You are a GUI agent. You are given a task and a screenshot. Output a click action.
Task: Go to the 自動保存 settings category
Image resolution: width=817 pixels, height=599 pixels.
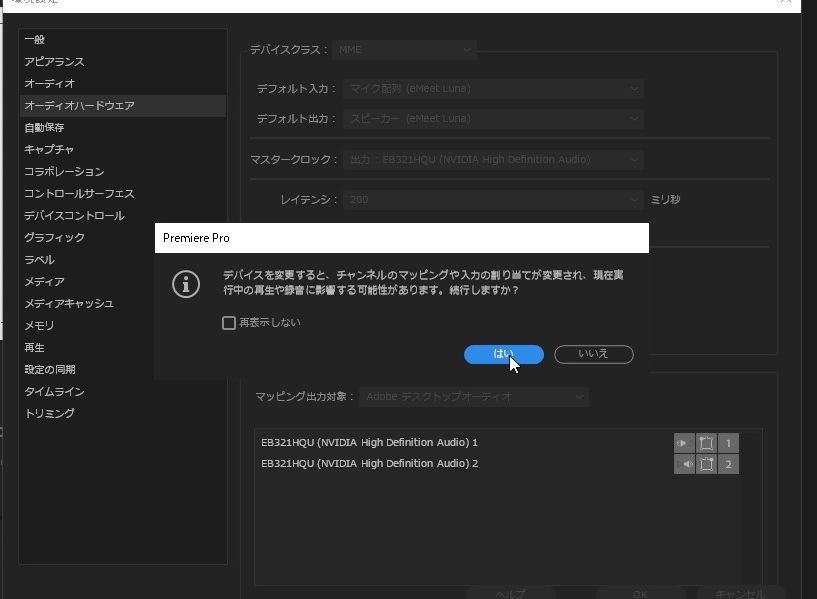(44, 127)
